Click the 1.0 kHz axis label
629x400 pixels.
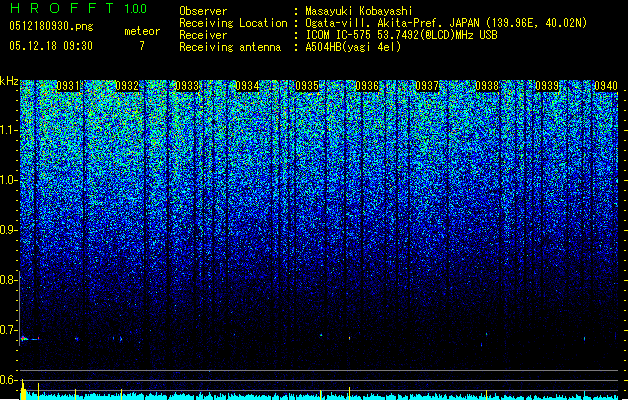click(x=9, y=181)
